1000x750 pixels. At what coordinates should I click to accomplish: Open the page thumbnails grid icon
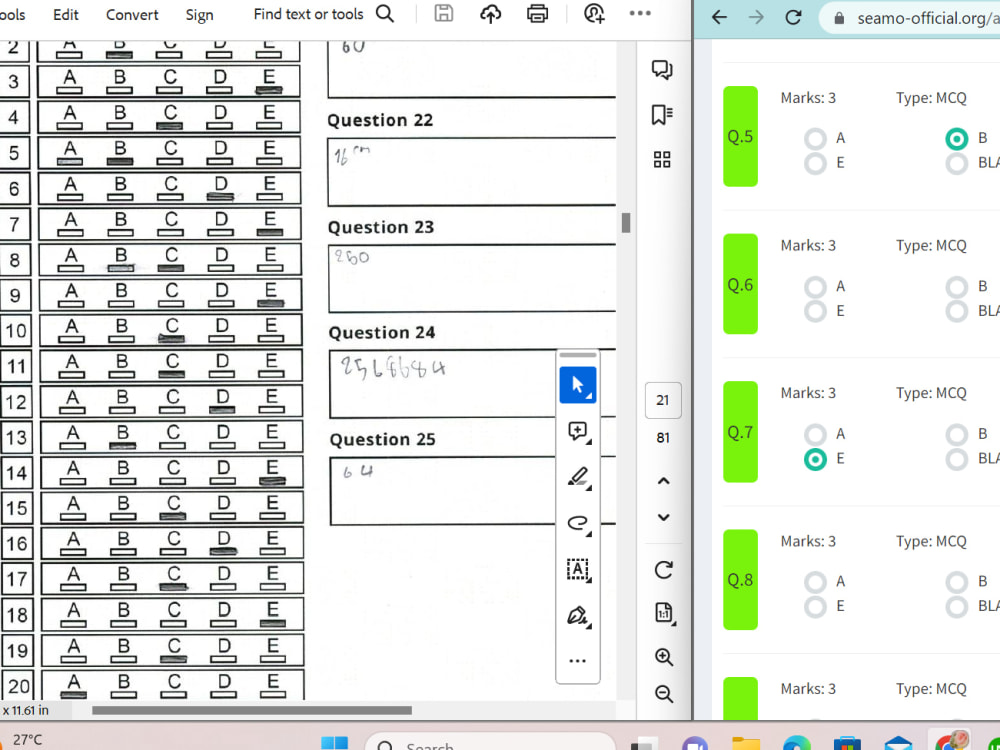[662, 159]
